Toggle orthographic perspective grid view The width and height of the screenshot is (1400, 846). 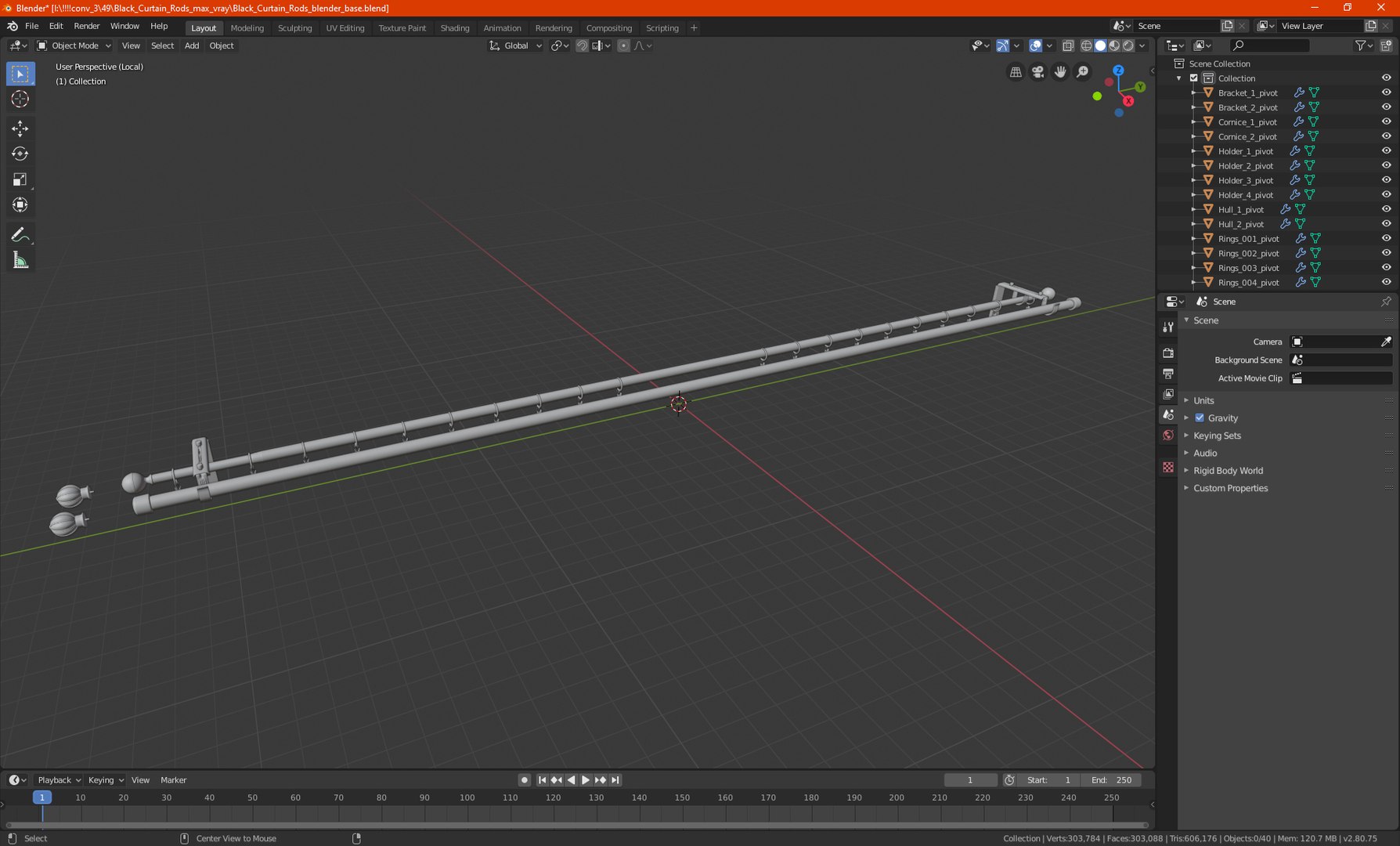coord(1016,72)
